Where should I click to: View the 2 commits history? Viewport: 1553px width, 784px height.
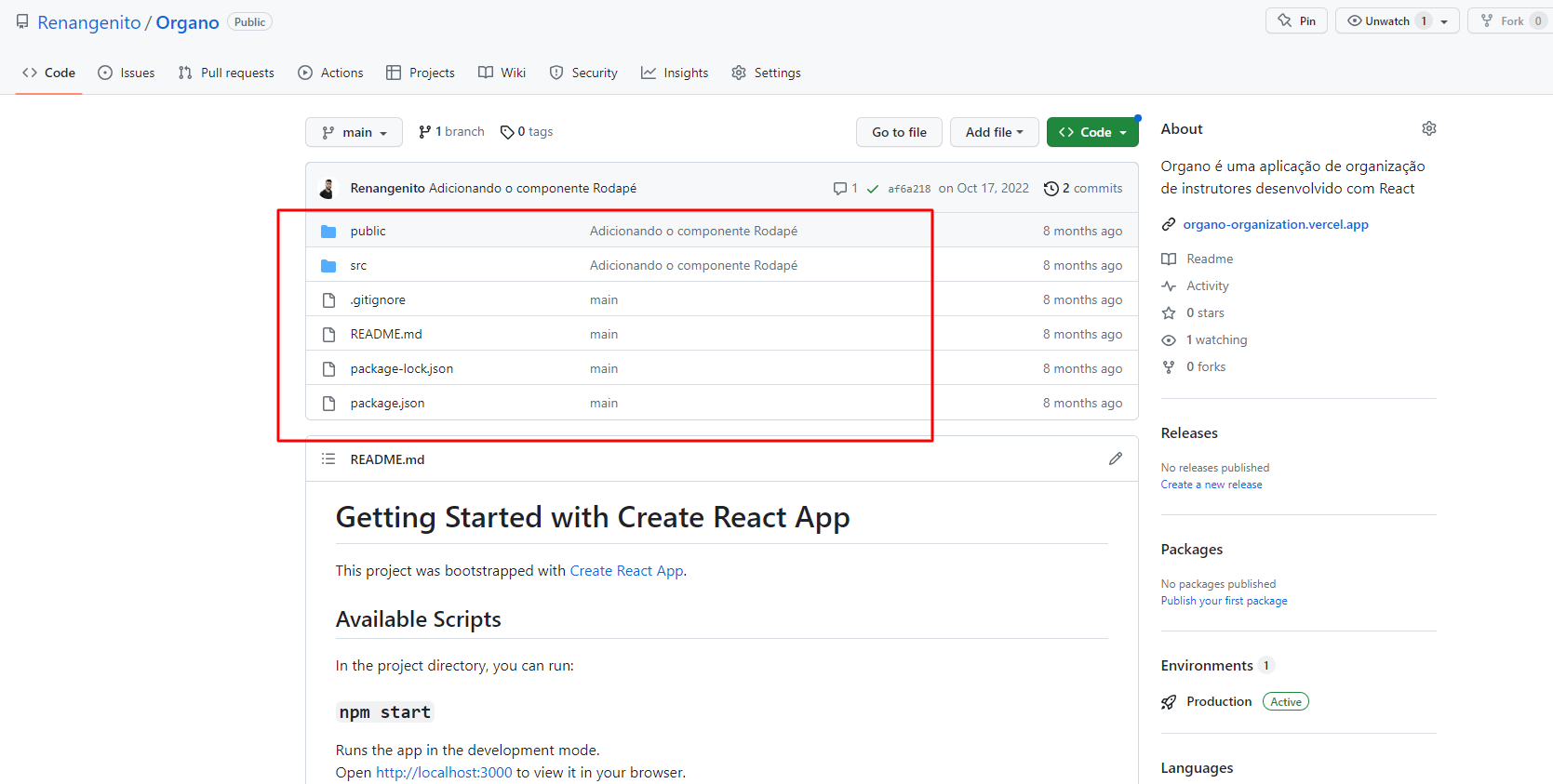point(1083,188)
